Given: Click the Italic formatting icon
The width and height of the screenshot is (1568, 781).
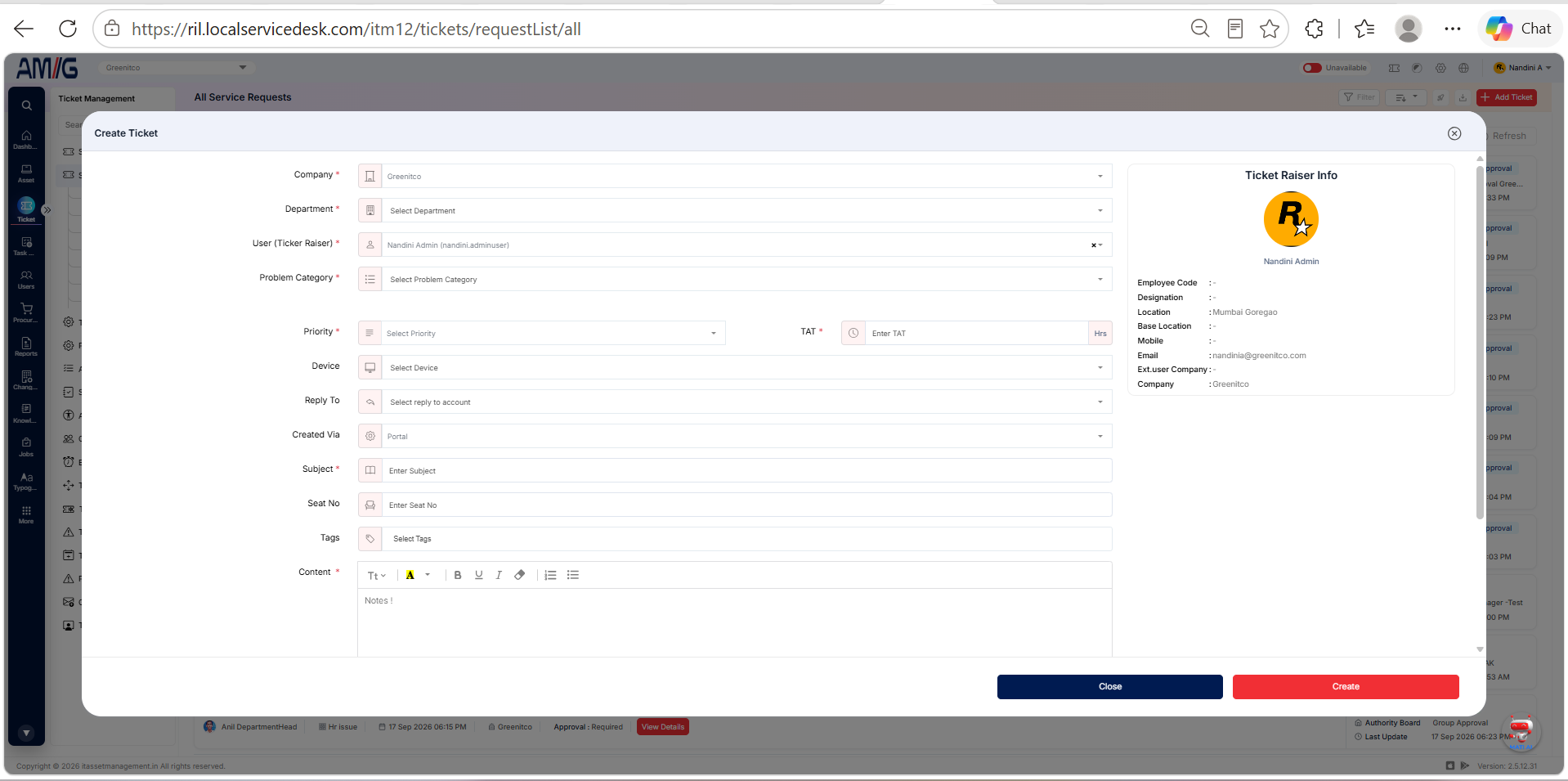Looking at the screenshot, I should point(499,575).
